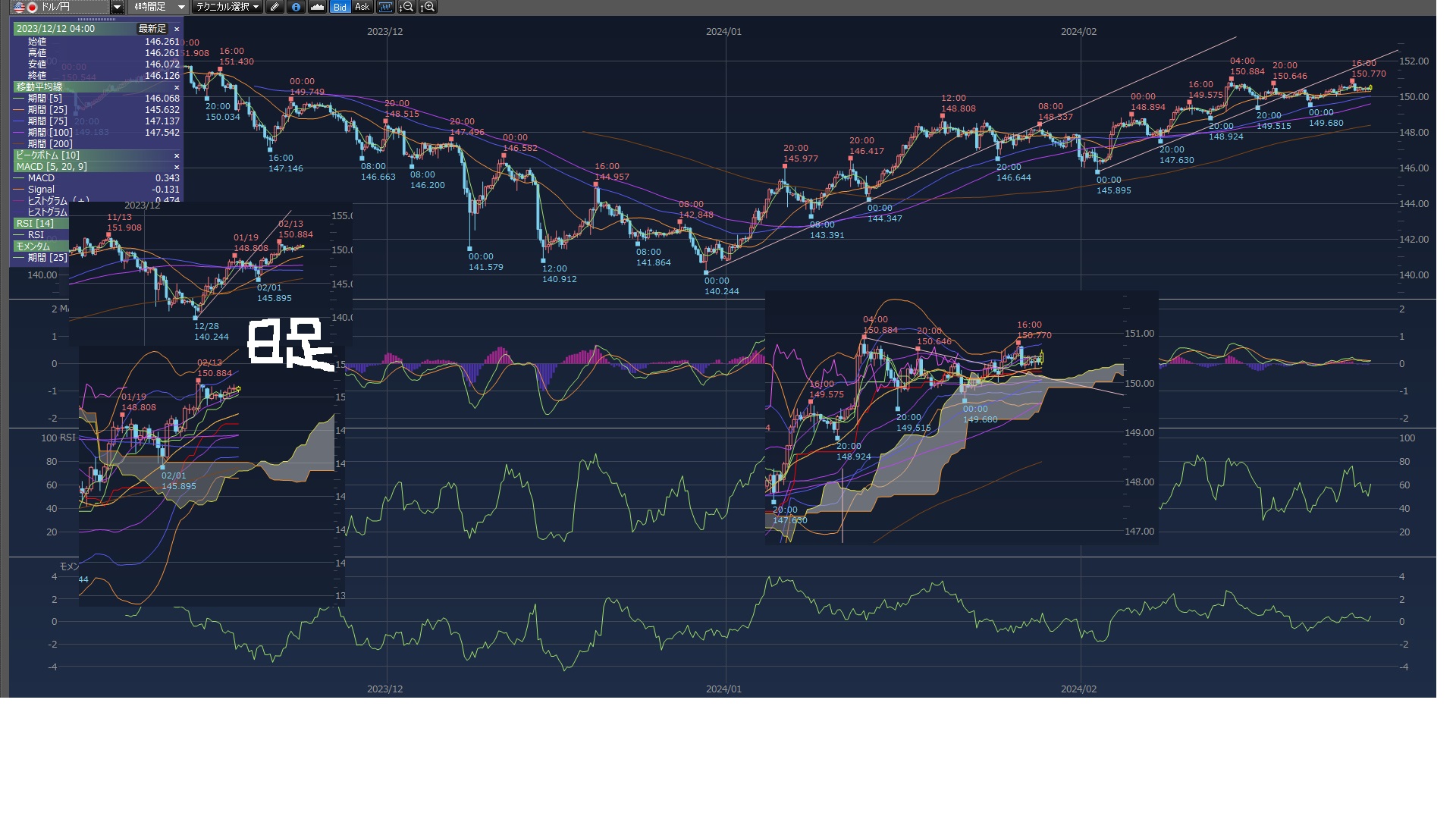Viewport: 1456px width, 819px height.
Task: Open the テクニカル選択 dropdown menu
Action: [227, 7]
